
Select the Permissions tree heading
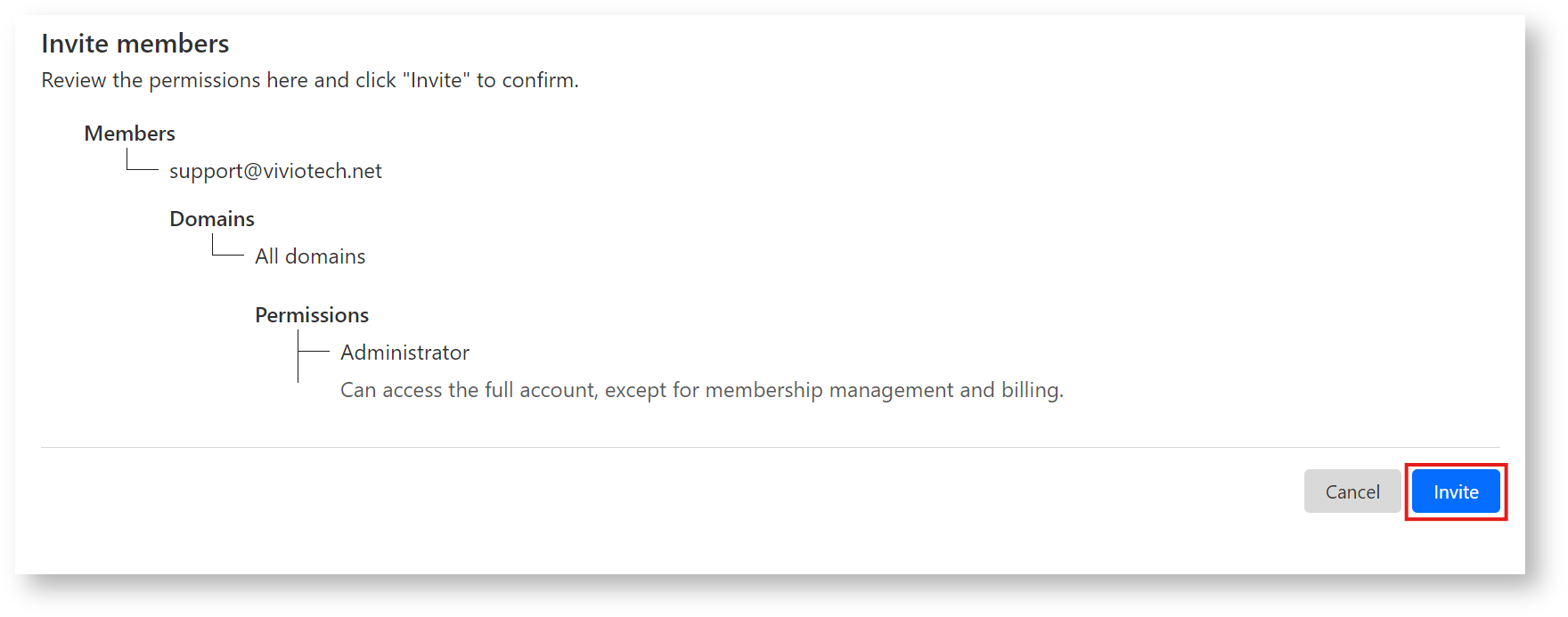point(312,315)
